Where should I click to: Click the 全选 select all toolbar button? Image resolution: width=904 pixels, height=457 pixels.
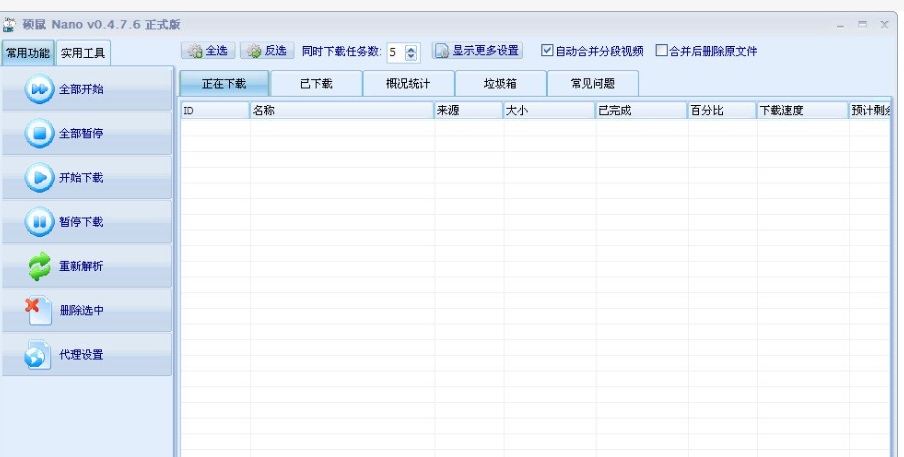[x=208, y=51]
